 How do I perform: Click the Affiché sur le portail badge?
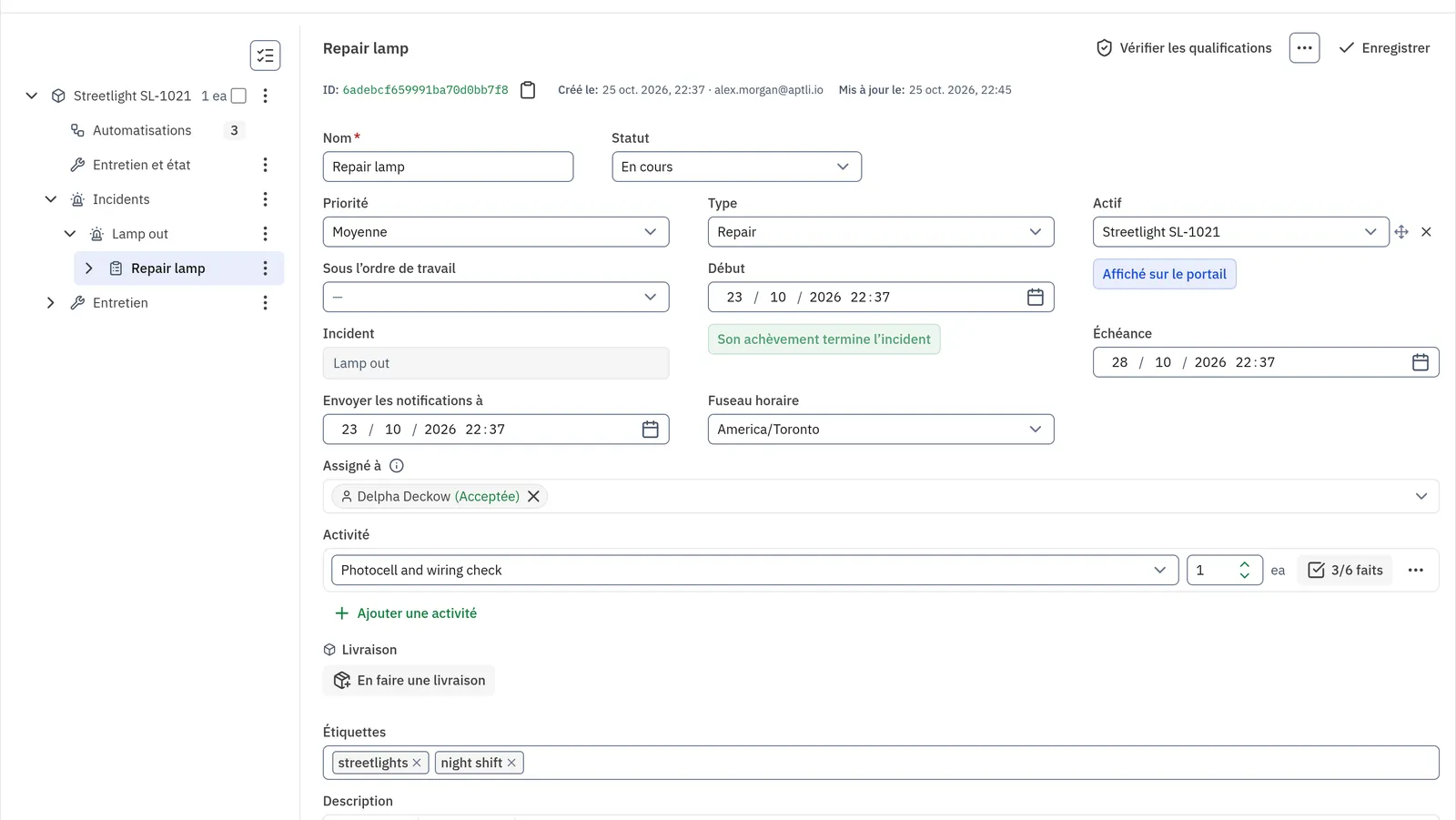pyautogui.click(x=1164, y=274)
